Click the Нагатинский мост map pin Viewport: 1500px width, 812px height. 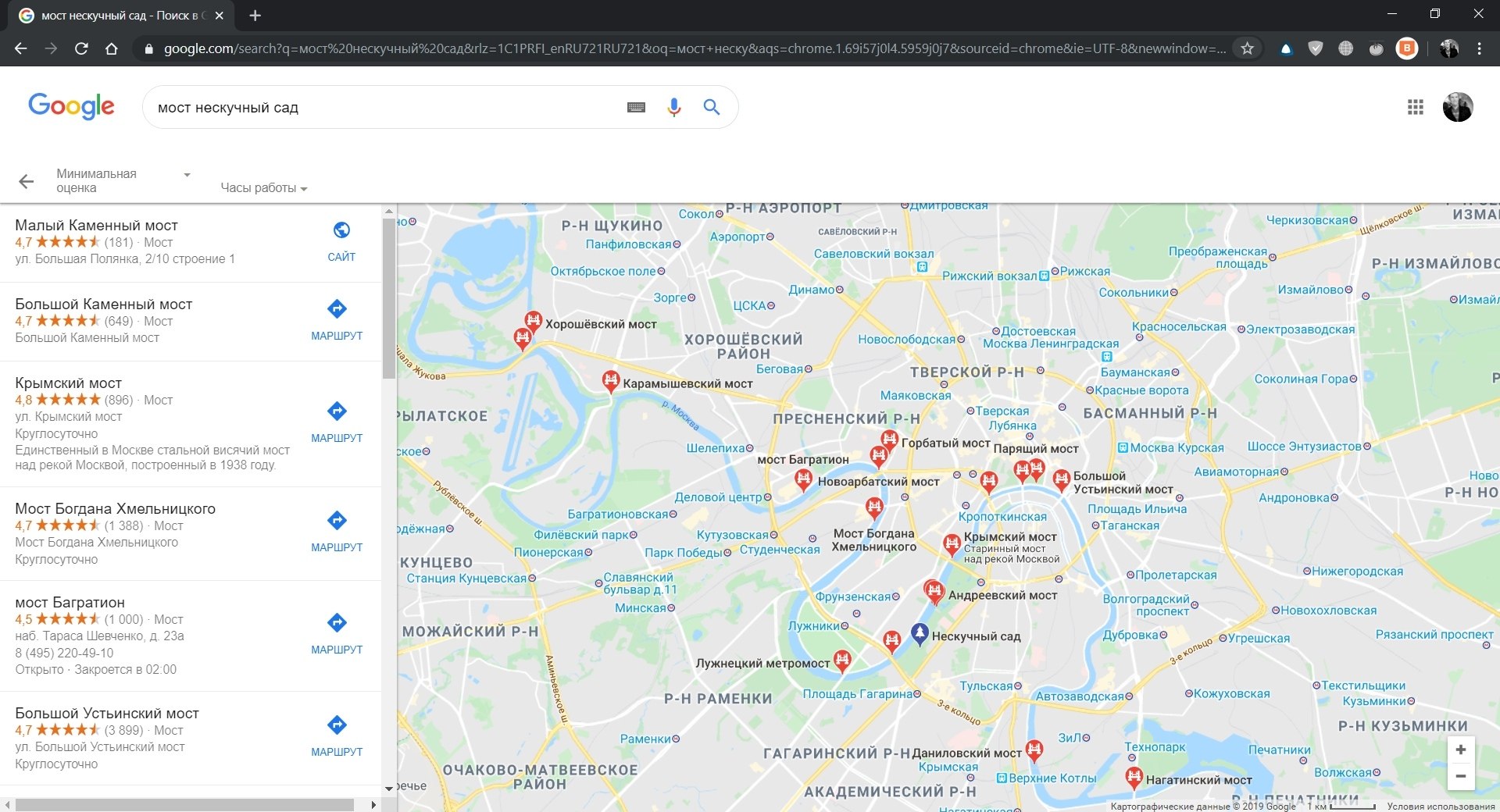[1134, 778]
